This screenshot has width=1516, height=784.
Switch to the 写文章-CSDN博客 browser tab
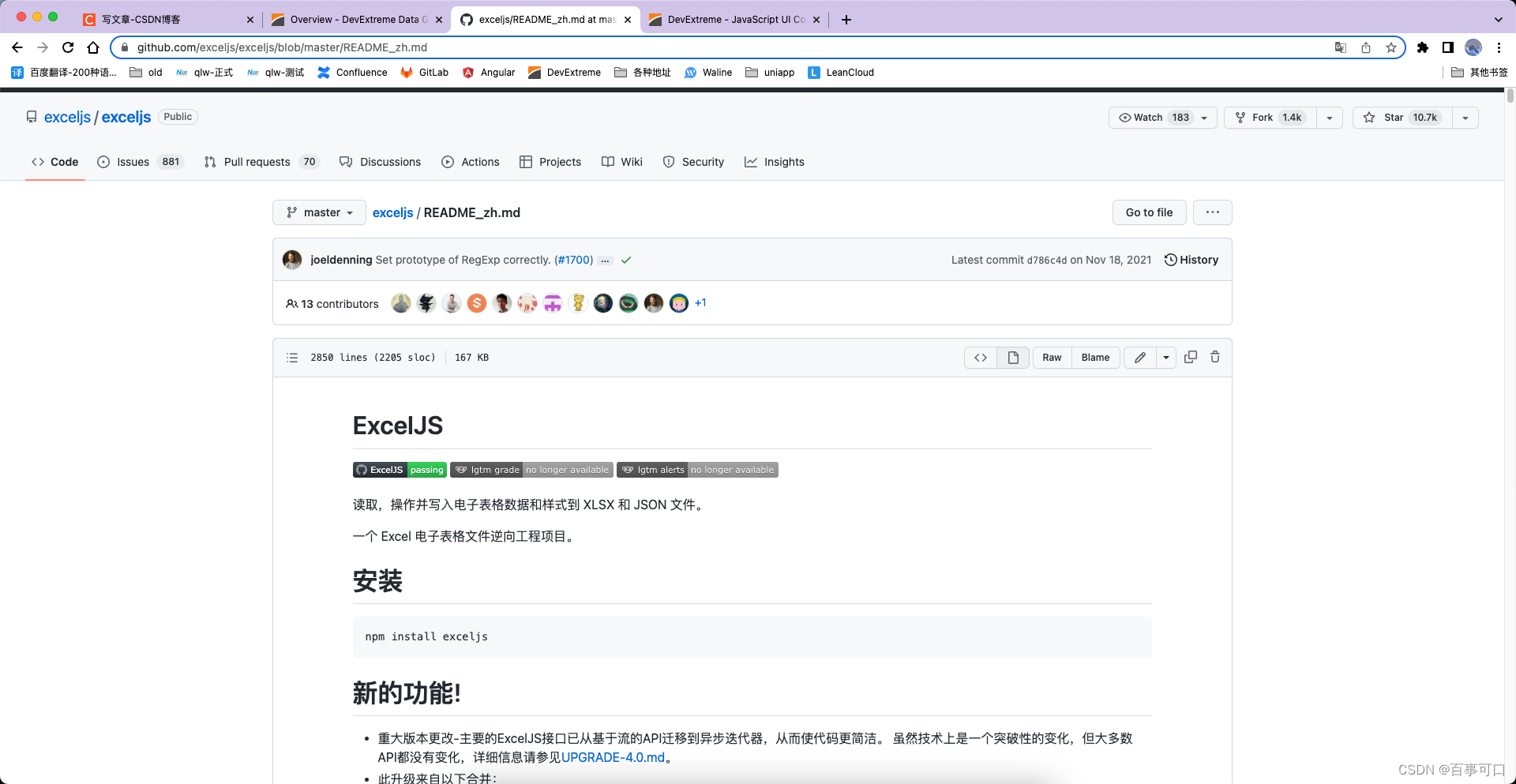point(169,20)
